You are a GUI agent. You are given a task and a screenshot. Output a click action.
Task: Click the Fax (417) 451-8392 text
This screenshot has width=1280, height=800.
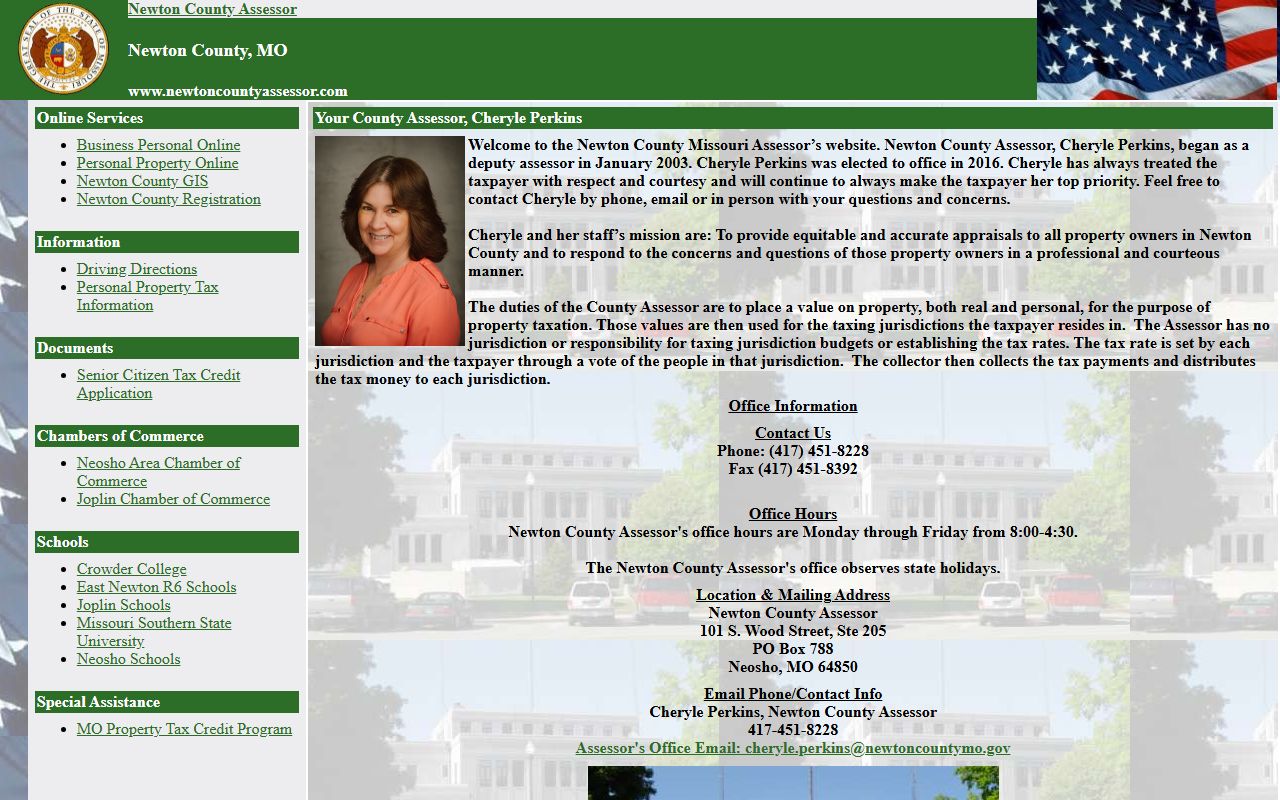pos(793,469)
